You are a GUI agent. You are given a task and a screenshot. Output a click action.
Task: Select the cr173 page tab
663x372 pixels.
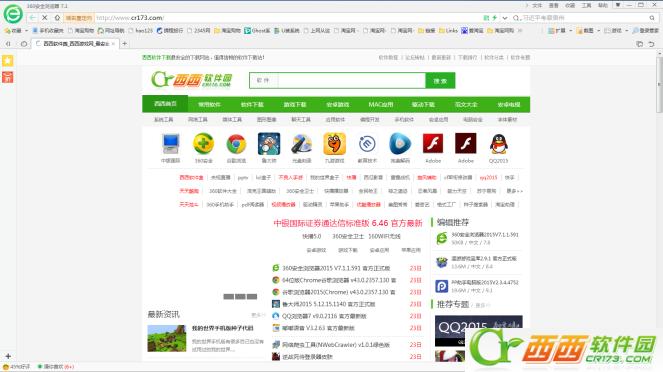click(75, 44)
